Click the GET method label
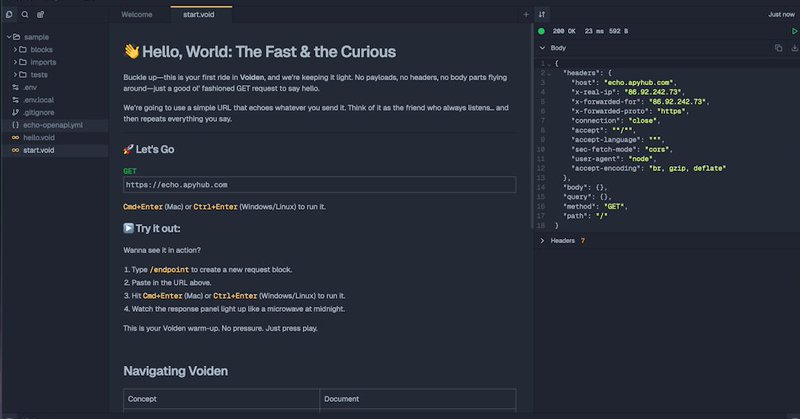Screen dimensions: 800x419 (130, 171)
